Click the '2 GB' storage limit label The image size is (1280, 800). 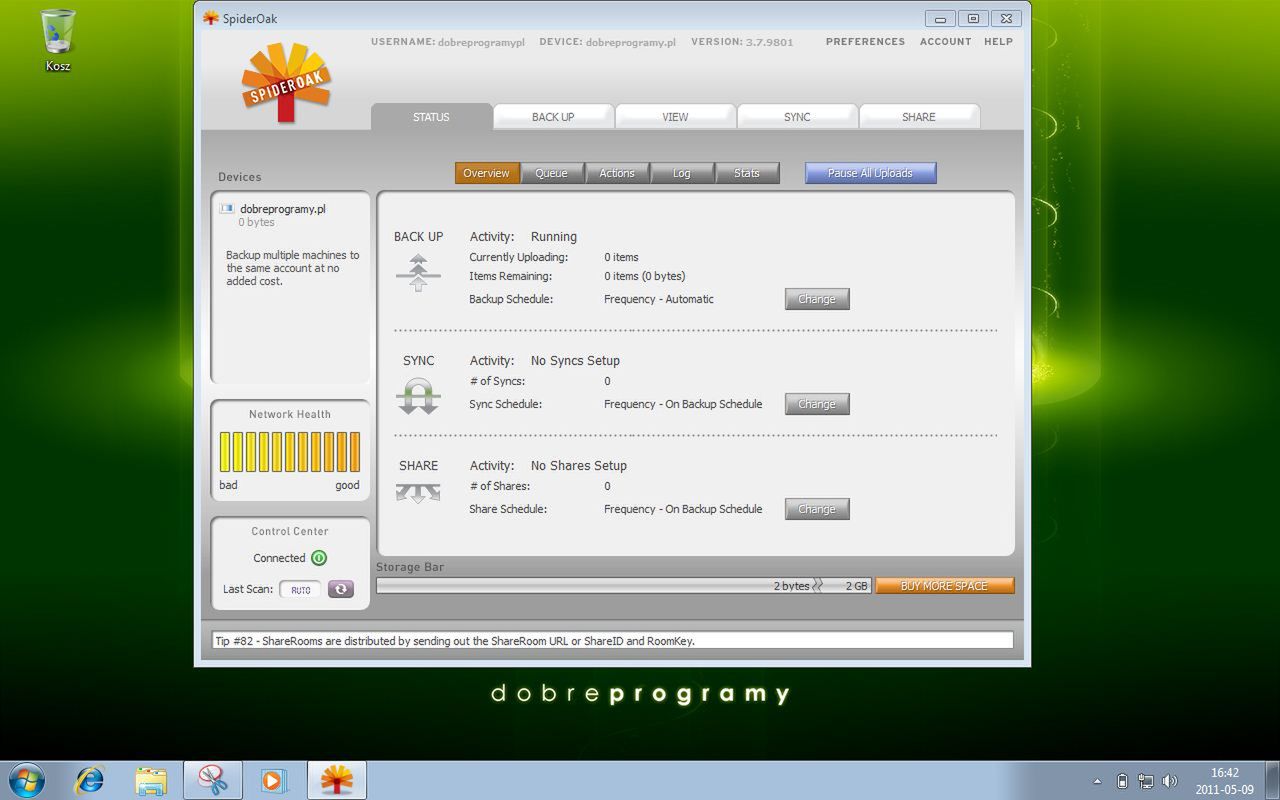[857, 586]
